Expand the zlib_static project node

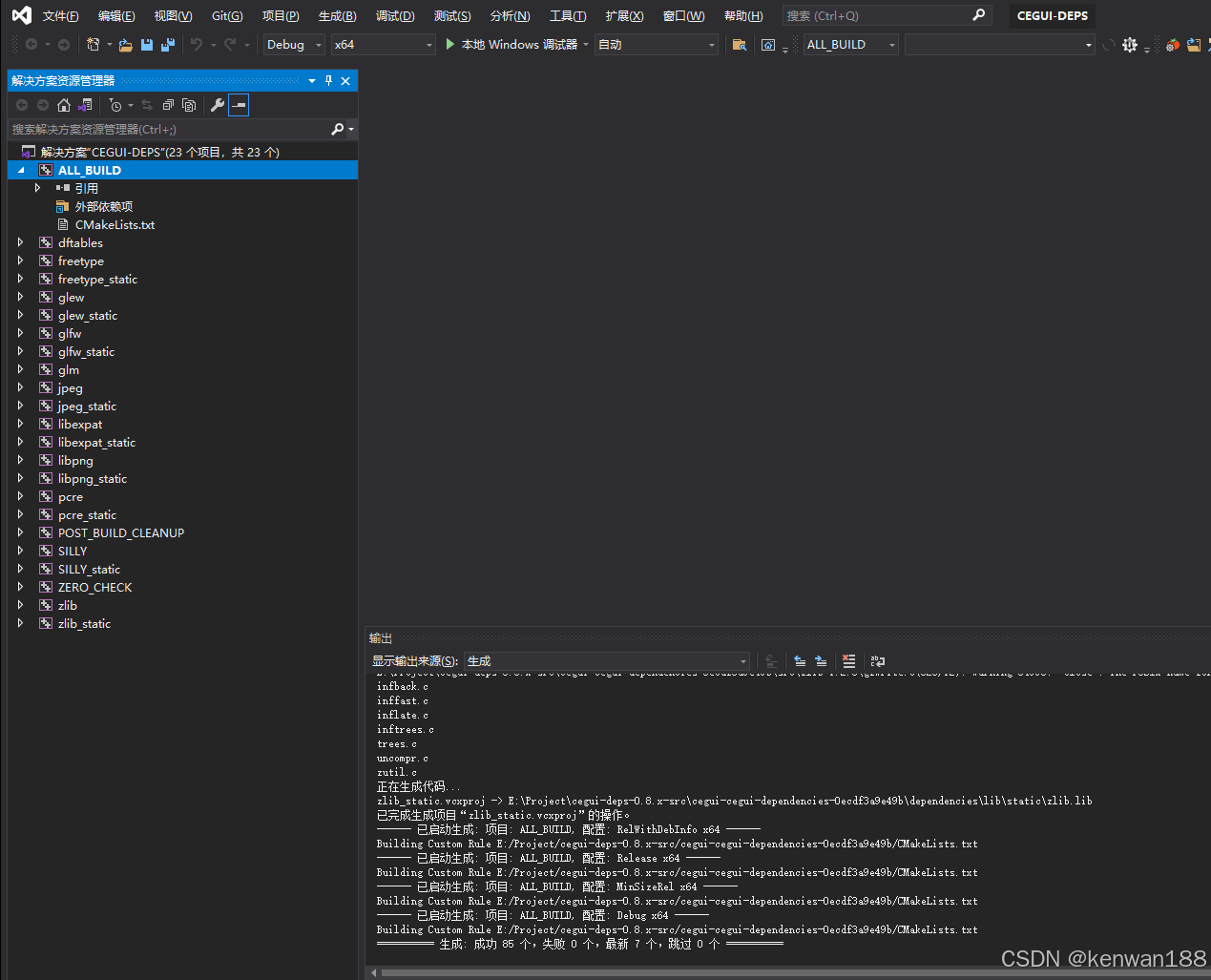[x=21, y=623]
